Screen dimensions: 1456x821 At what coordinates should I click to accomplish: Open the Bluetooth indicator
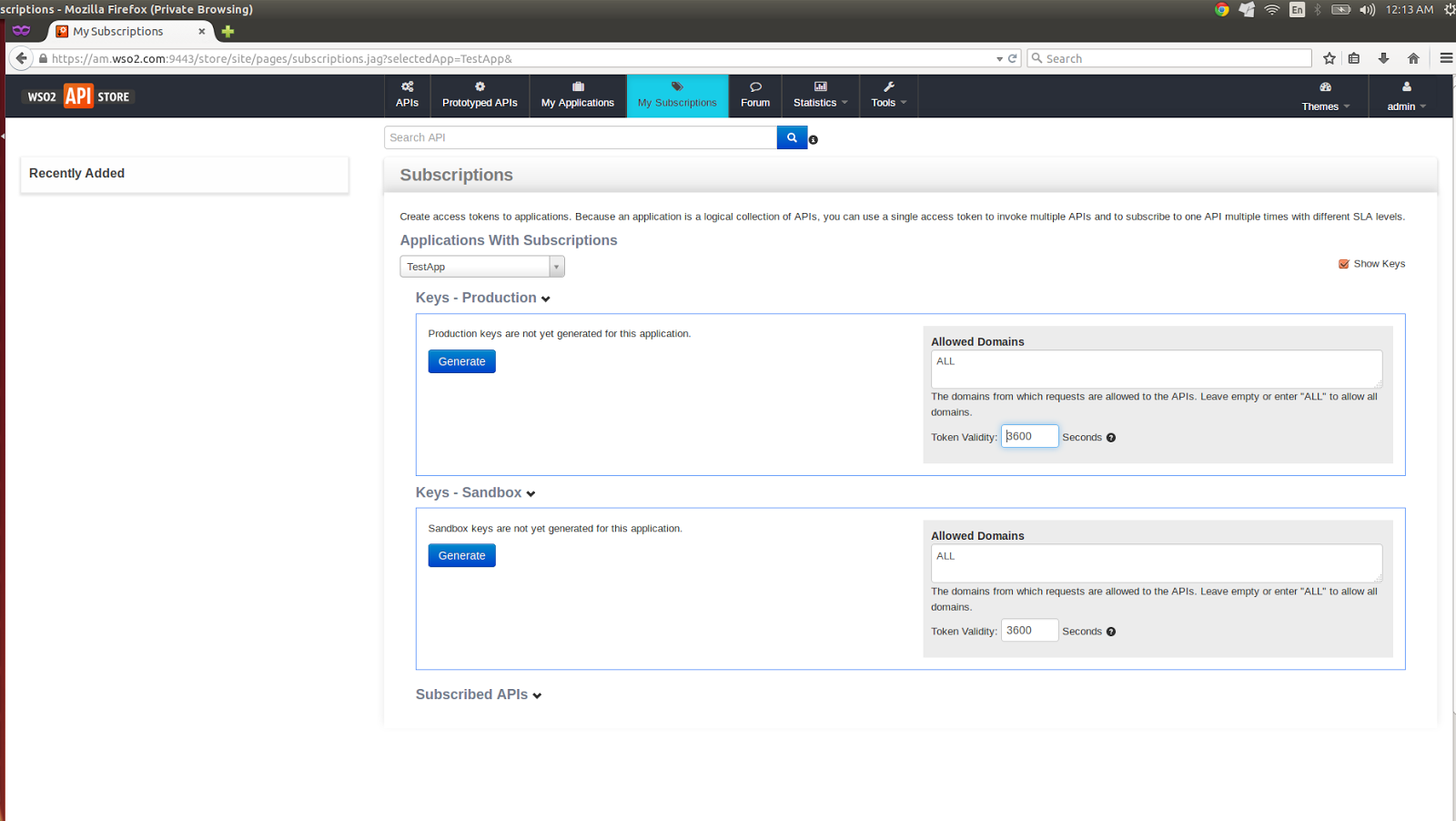pyautogui.click(x=1318, y=9)
